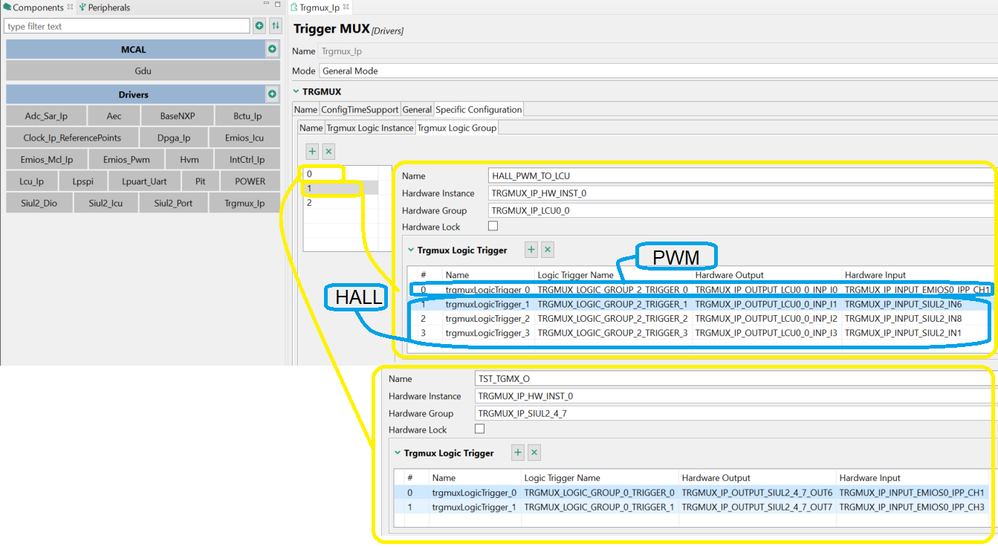The width and height of the screenshot is (998, 547).
Task: Open Hardware Group dropdown TRGMUX_IP_SIUL2_4_7
Action: (x=735, y=413)
